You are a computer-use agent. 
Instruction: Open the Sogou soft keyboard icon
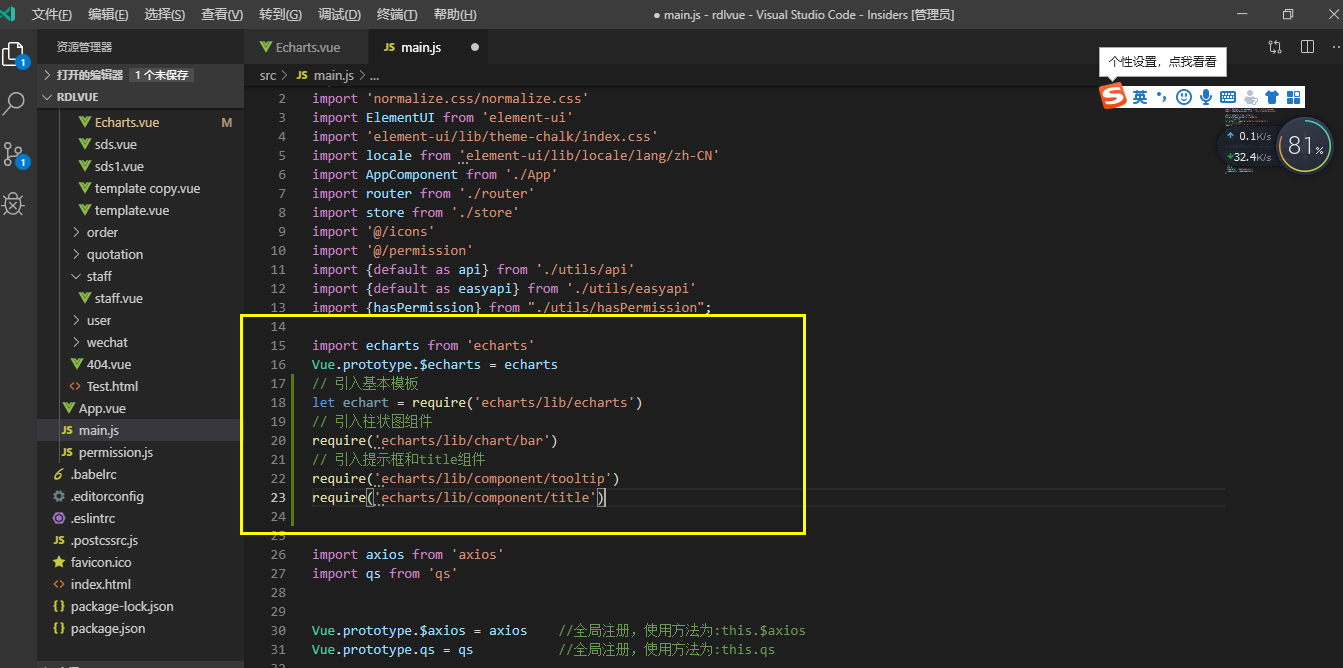click(x=1227, y=97)
